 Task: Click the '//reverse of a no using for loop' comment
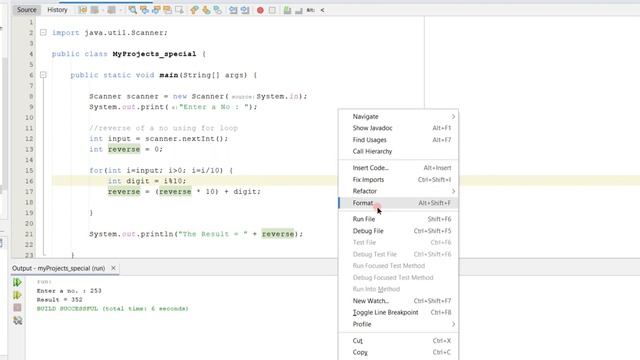[x=164, y=128]
